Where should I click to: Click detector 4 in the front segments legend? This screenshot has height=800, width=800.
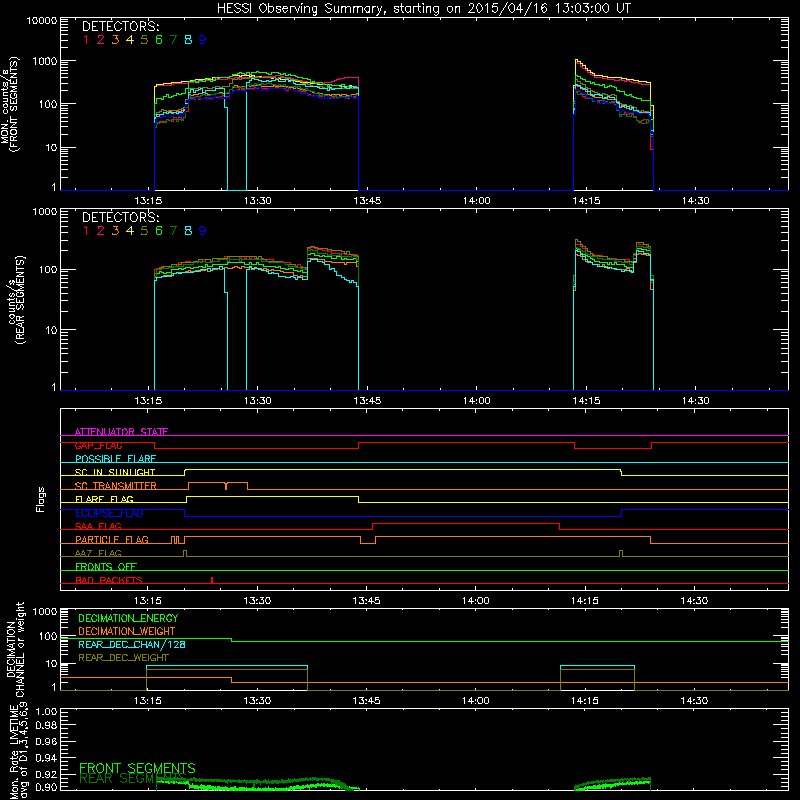point(130,40)
